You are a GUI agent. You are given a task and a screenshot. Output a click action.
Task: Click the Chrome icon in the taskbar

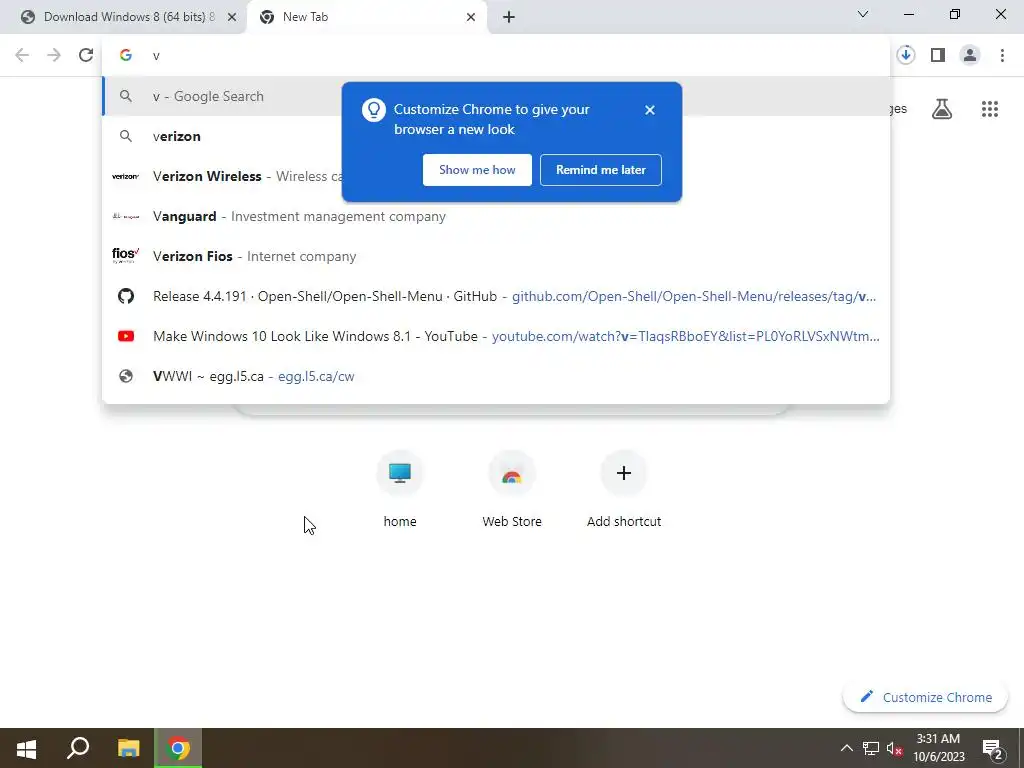pyautogui.click(x=178, y=748)
